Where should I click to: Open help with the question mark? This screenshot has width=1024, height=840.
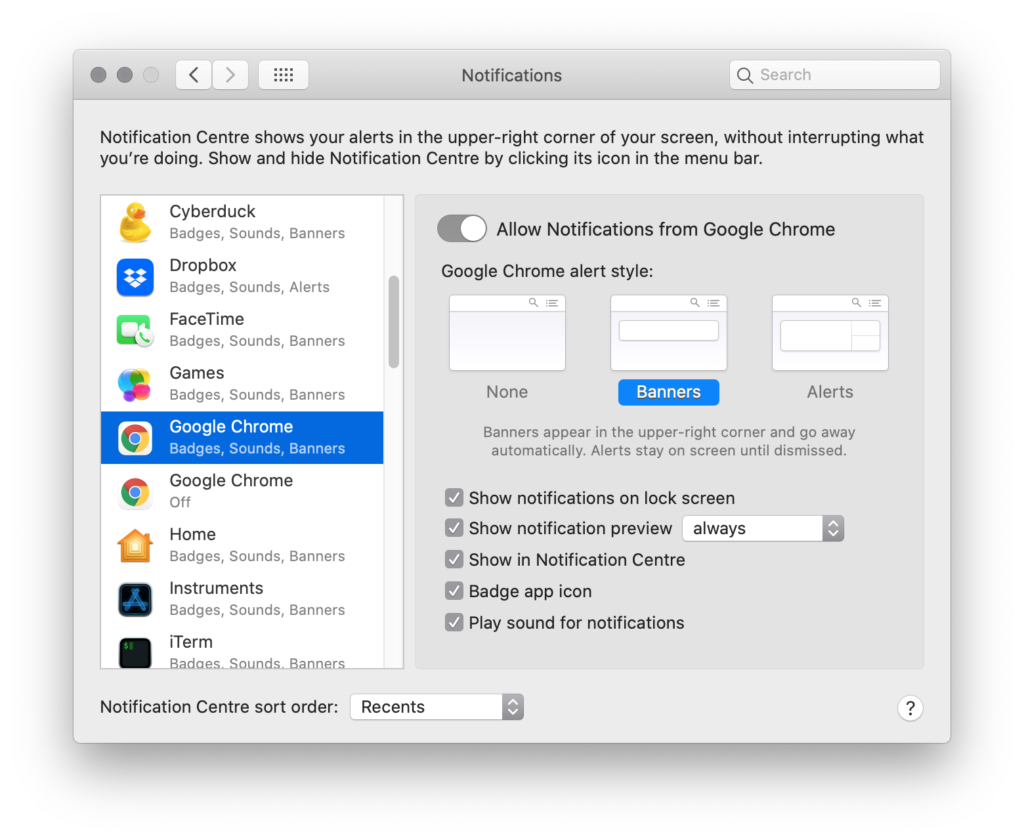910,708
